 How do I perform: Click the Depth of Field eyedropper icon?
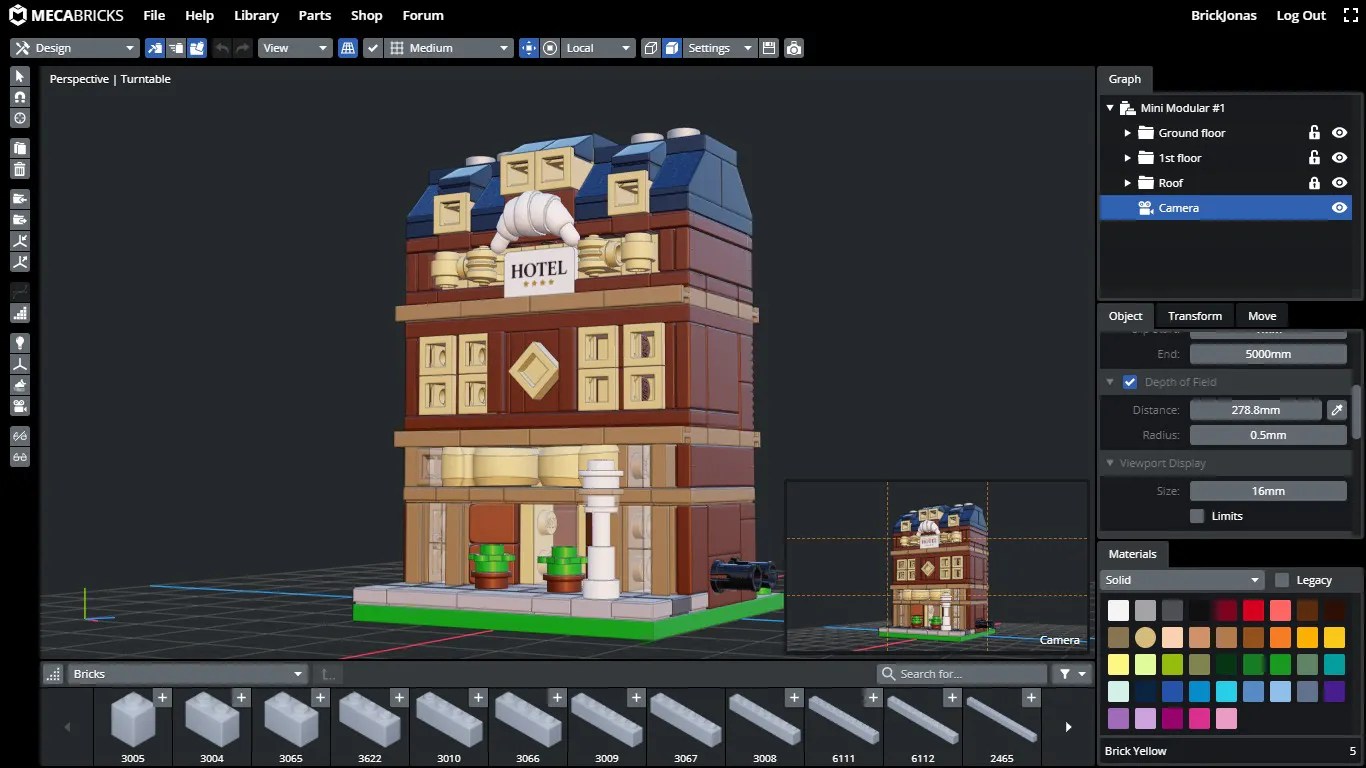pos(1336,410)
